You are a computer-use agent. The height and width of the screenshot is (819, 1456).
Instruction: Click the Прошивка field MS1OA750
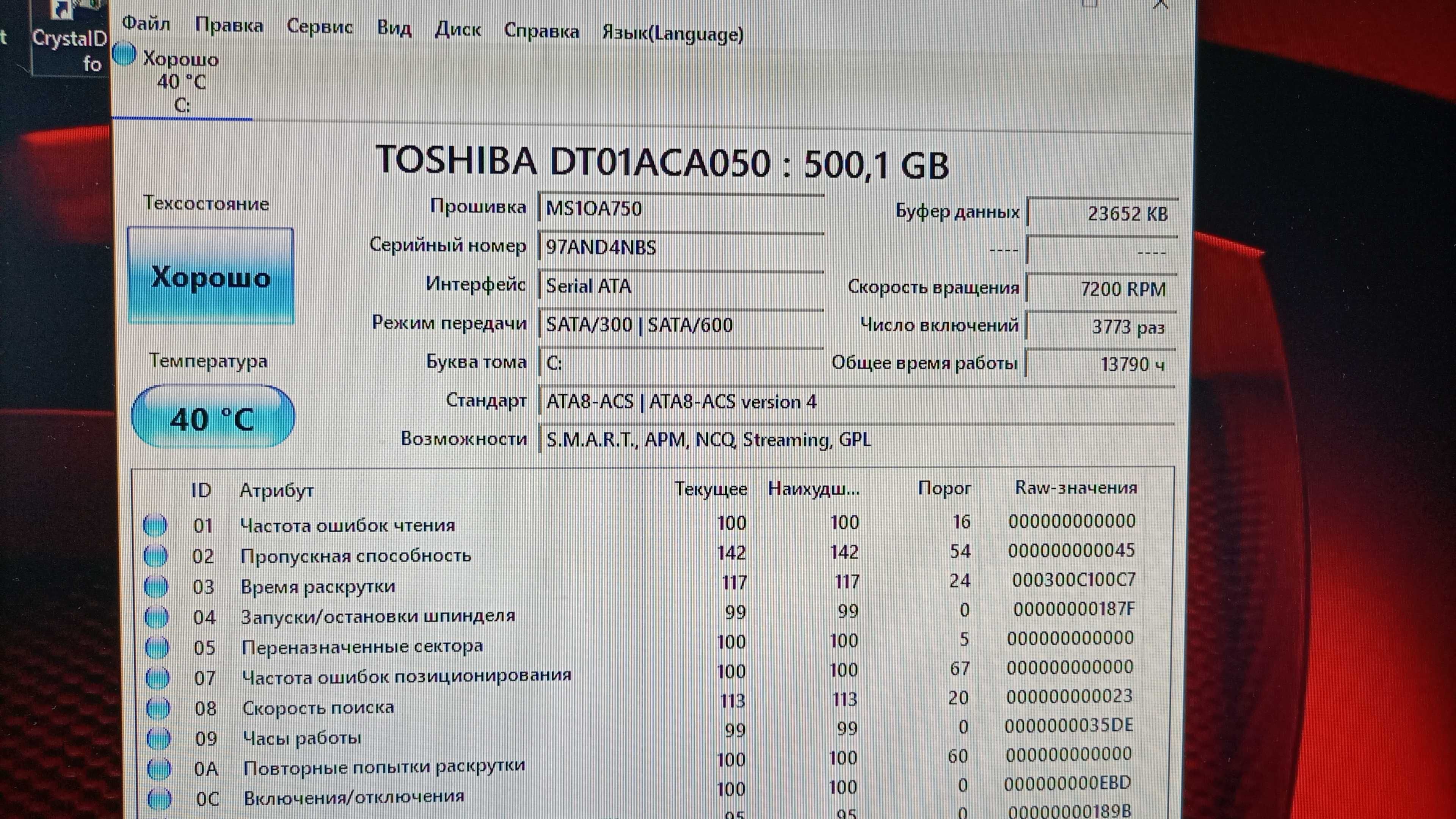pyautogui.click(x=681, y=209)
